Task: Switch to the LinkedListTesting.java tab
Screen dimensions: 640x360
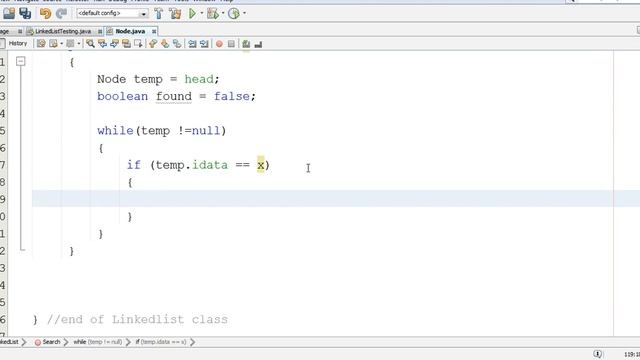Action: [x=62, y=31]
